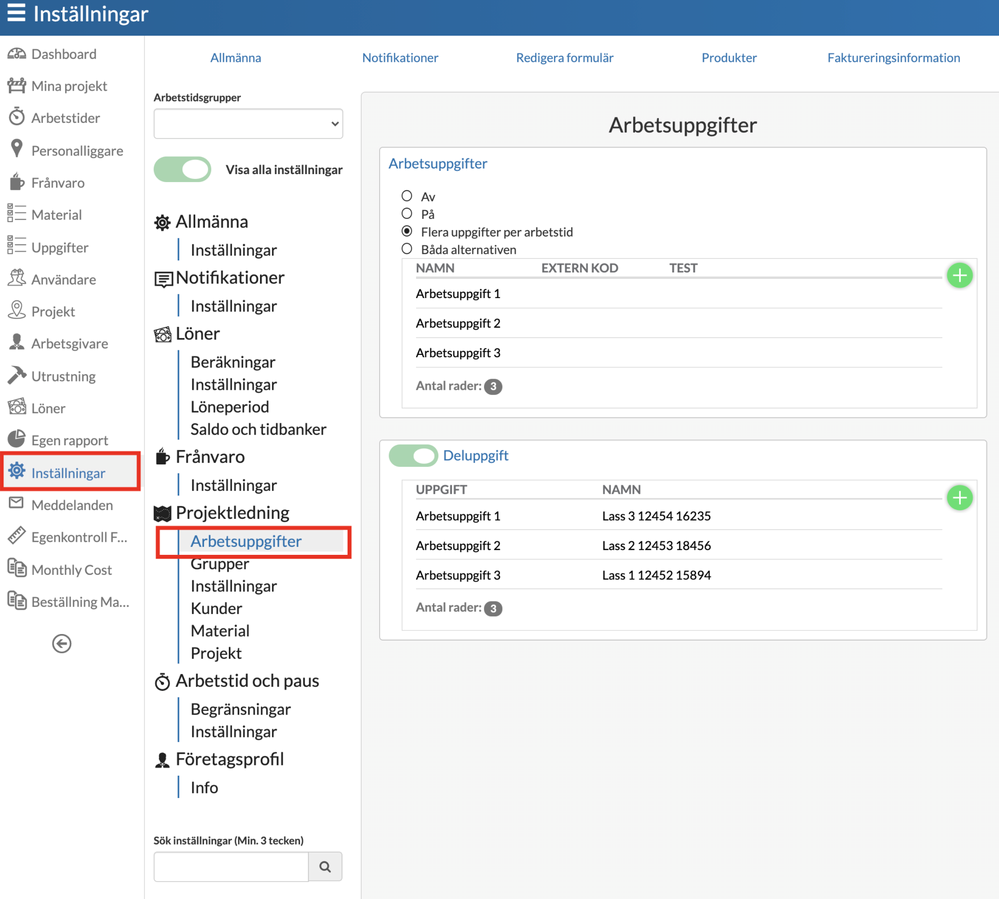
Task: Click the Utrustning hammer icon
Action: click(x=17, y=375)
